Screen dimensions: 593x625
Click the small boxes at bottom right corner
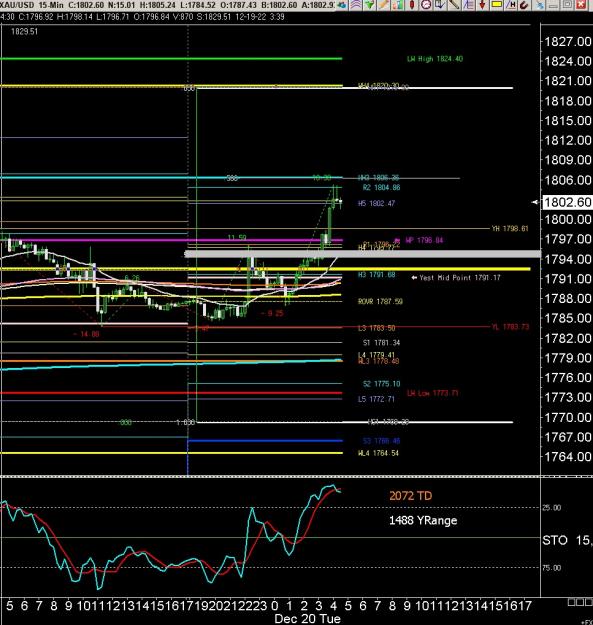[x=580, y=601]
